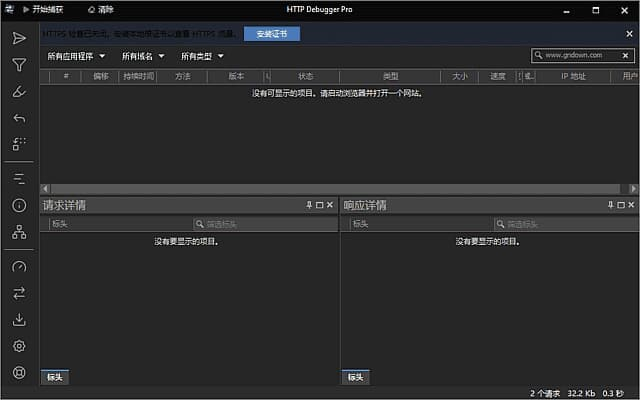Select the 标头 tab under response details
640x400 pixels.
(356, 377)
